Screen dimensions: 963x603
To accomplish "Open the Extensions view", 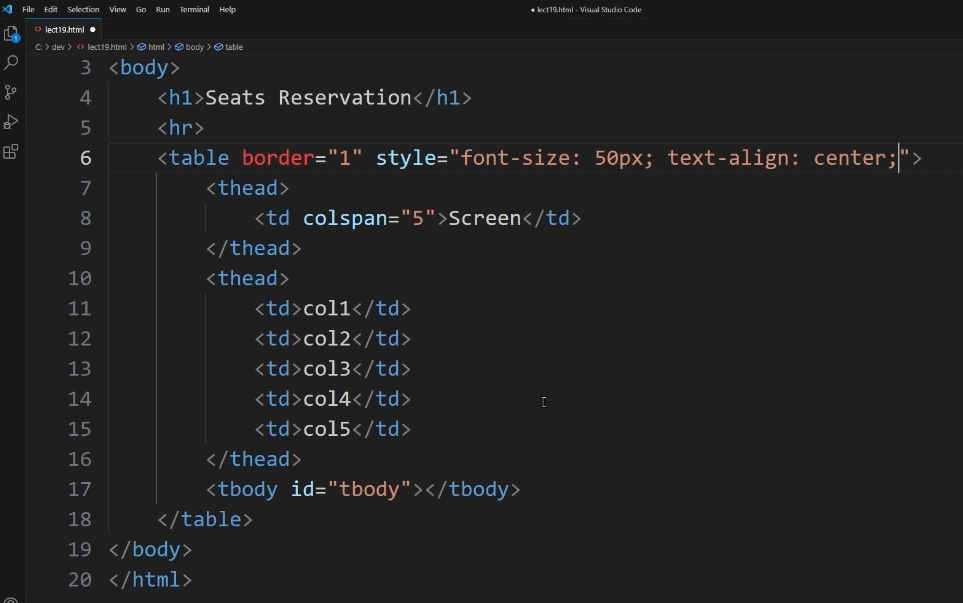I will (11, 151).
